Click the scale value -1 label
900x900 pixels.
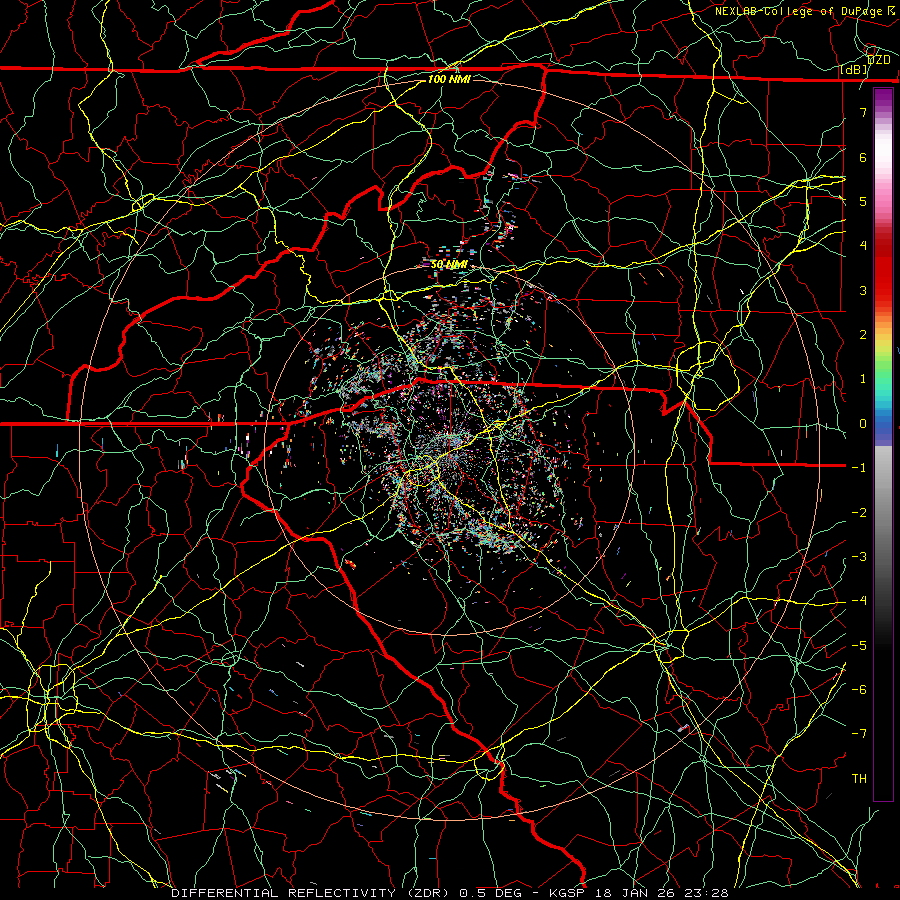859,468
